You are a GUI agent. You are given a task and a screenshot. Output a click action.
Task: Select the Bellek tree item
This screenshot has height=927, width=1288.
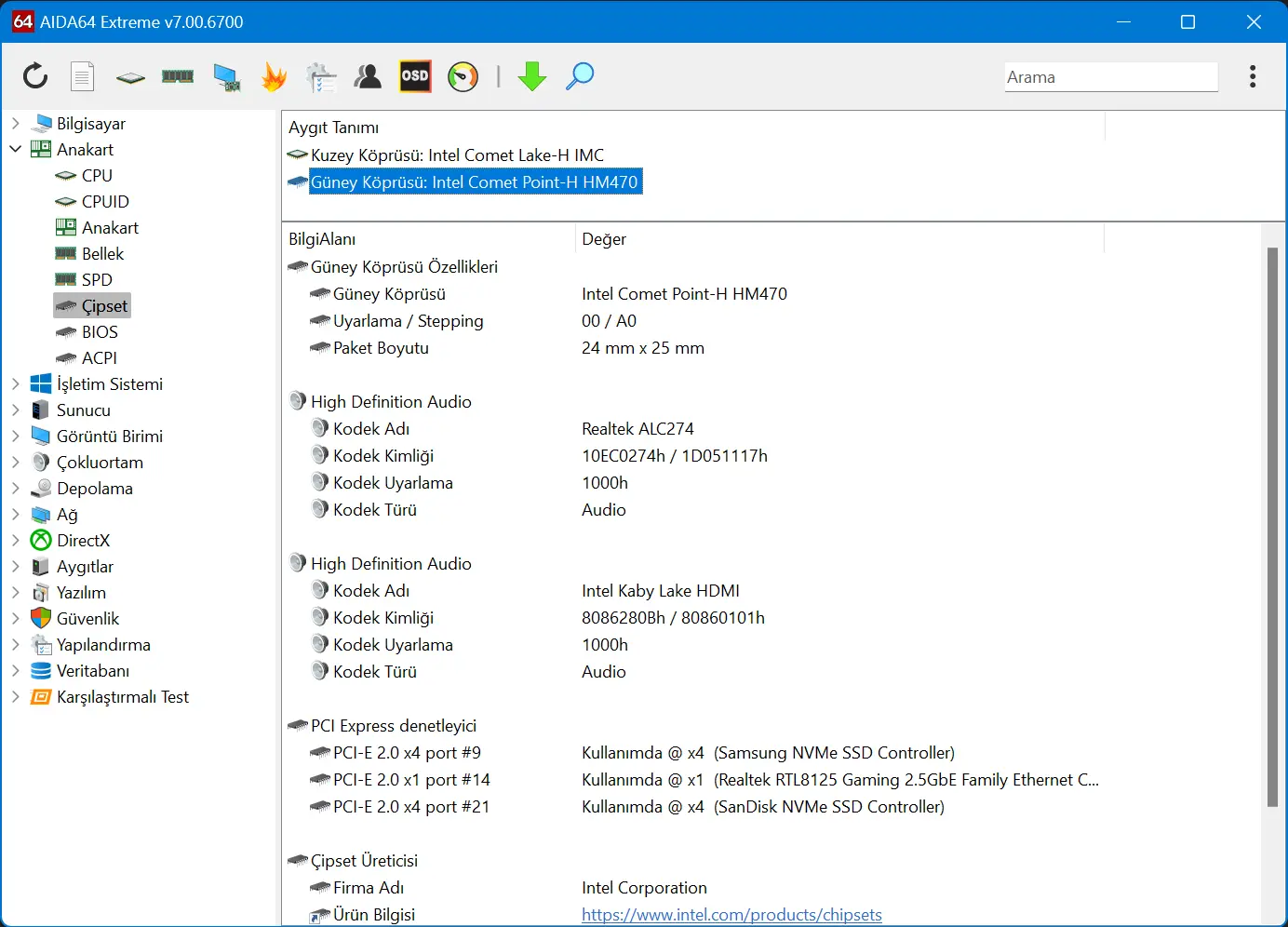pos(102,253)
